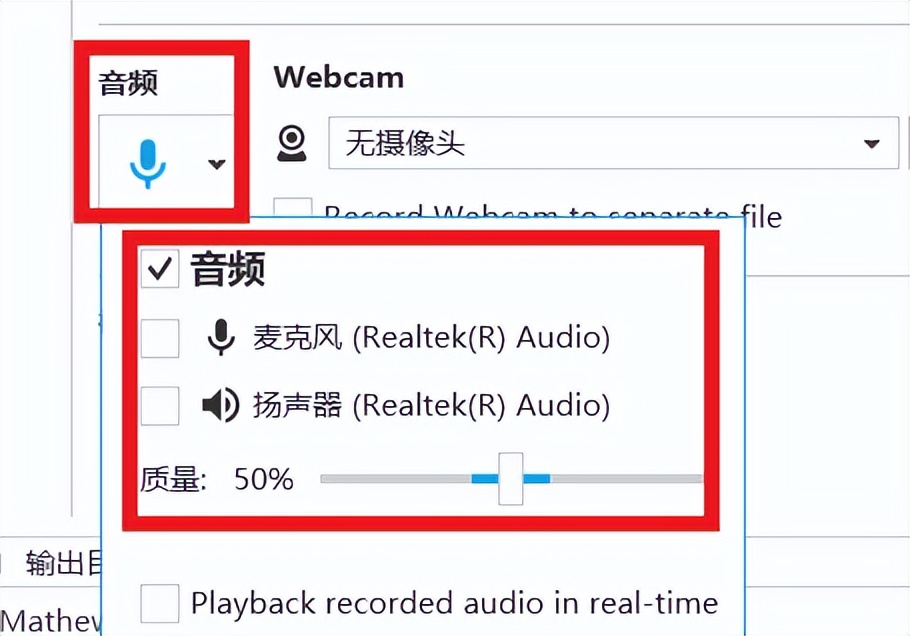Click the 输出 label at bottom left

[x=55, y=563]
